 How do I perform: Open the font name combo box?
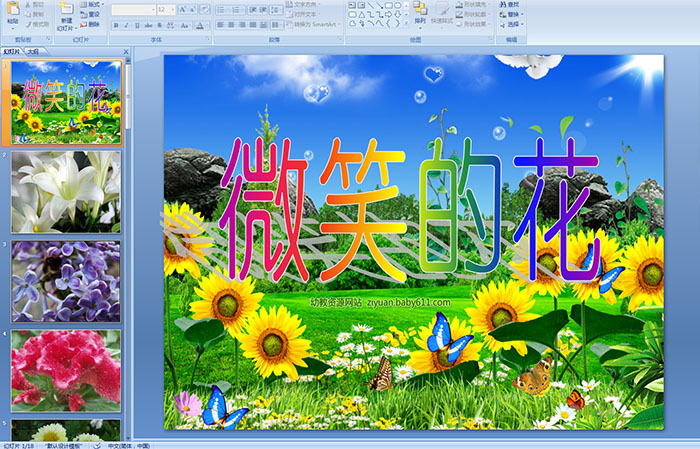coord(133,10)
